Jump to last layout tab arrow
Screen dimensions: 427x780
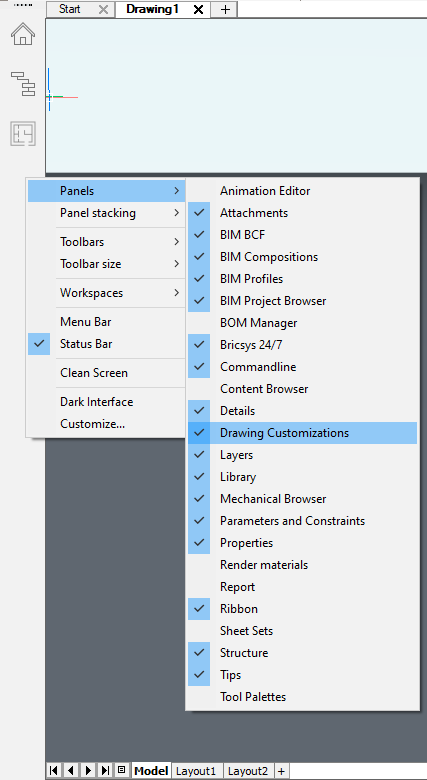tap(105, 771)
